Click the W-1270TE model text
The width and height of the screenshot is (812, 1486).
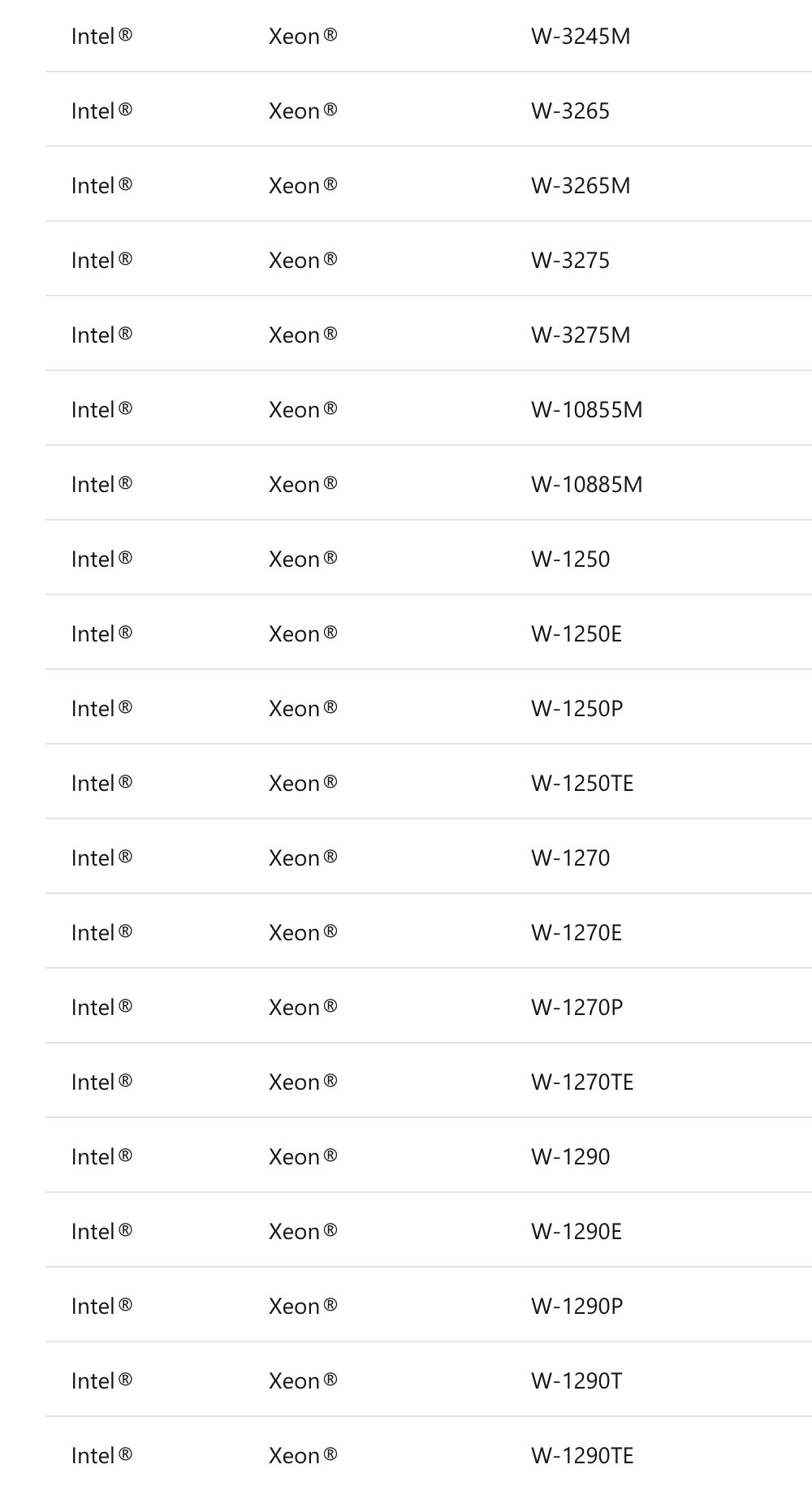click(582, 1082)
